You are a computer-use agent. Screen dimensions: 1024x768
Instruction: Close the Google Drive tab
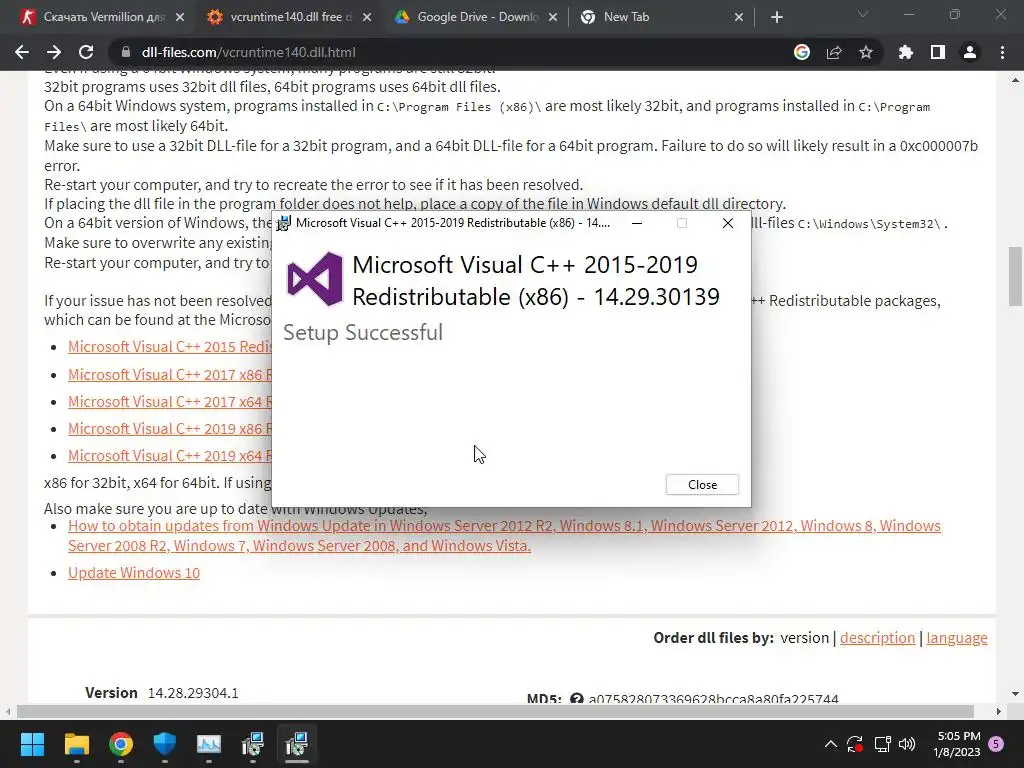pyautogui.click(x=553, y=17)
